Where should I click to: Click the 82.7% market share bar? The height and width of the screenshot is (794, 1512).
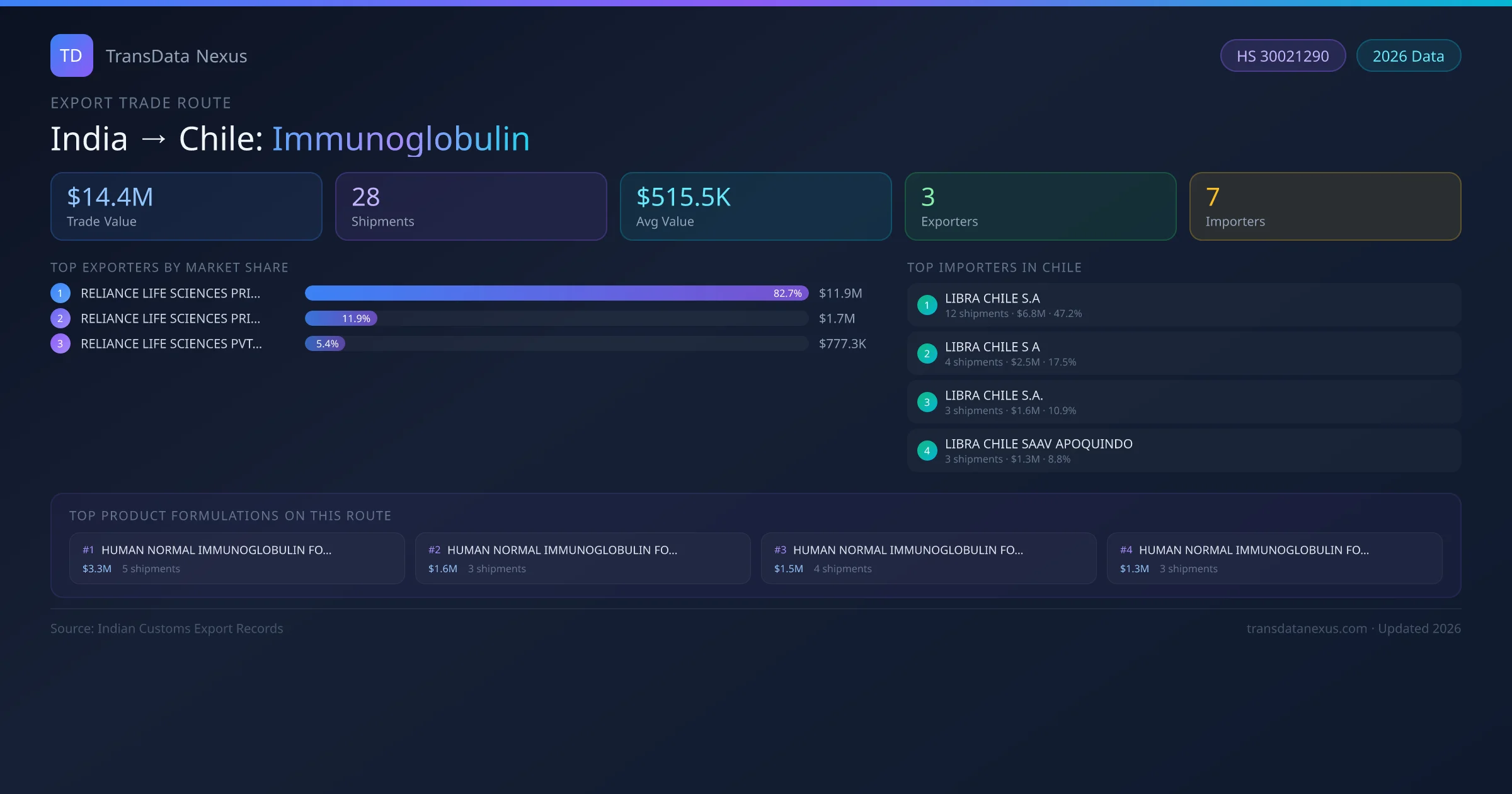click(x=556, y=293)
